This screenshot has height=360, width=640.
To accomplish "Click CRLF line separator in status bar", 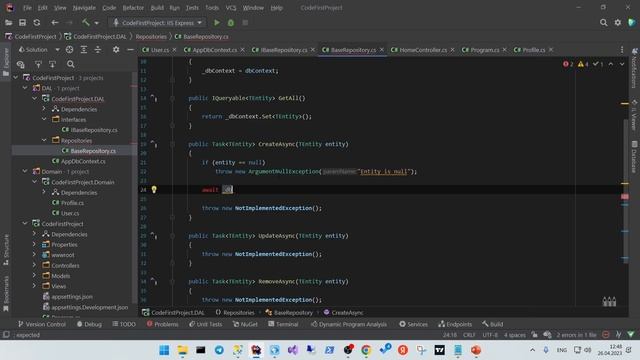I will tap(469, 335).
